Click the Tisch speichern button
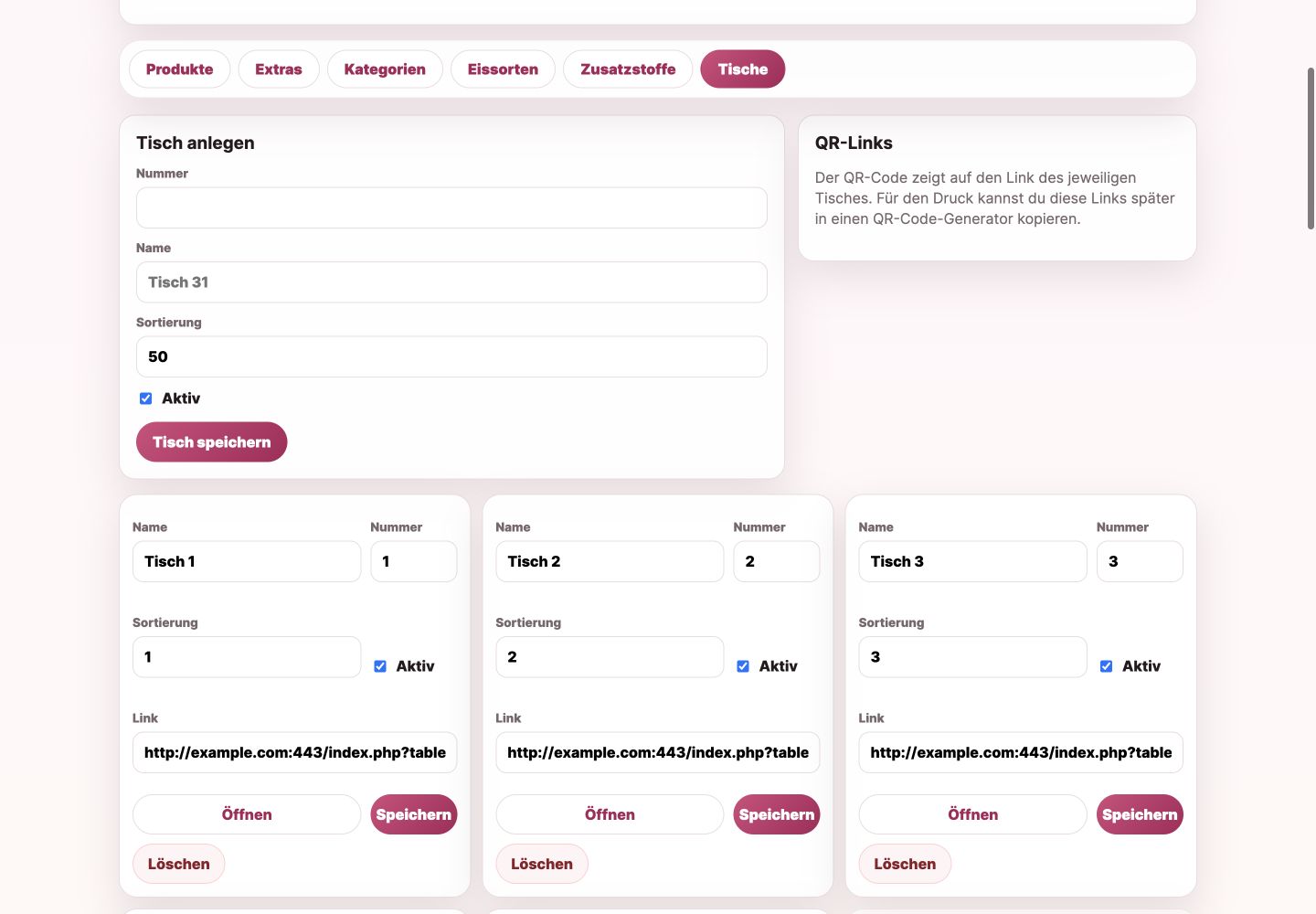The image size is (1316, 914). click(x=211, y=442)
